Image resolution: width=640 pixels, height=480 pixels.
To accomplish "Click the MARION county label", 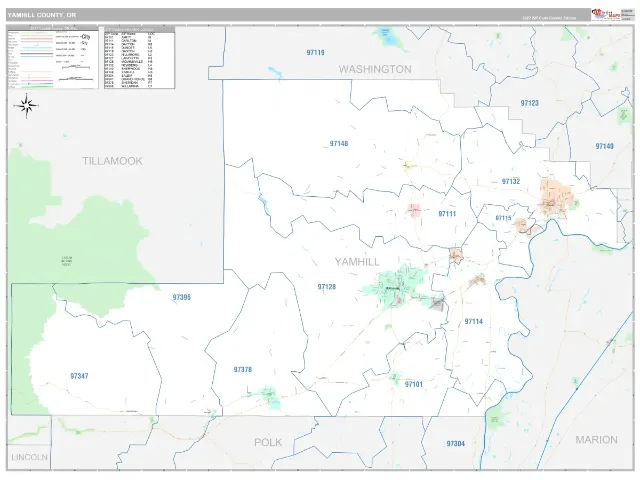I will 596,440.
